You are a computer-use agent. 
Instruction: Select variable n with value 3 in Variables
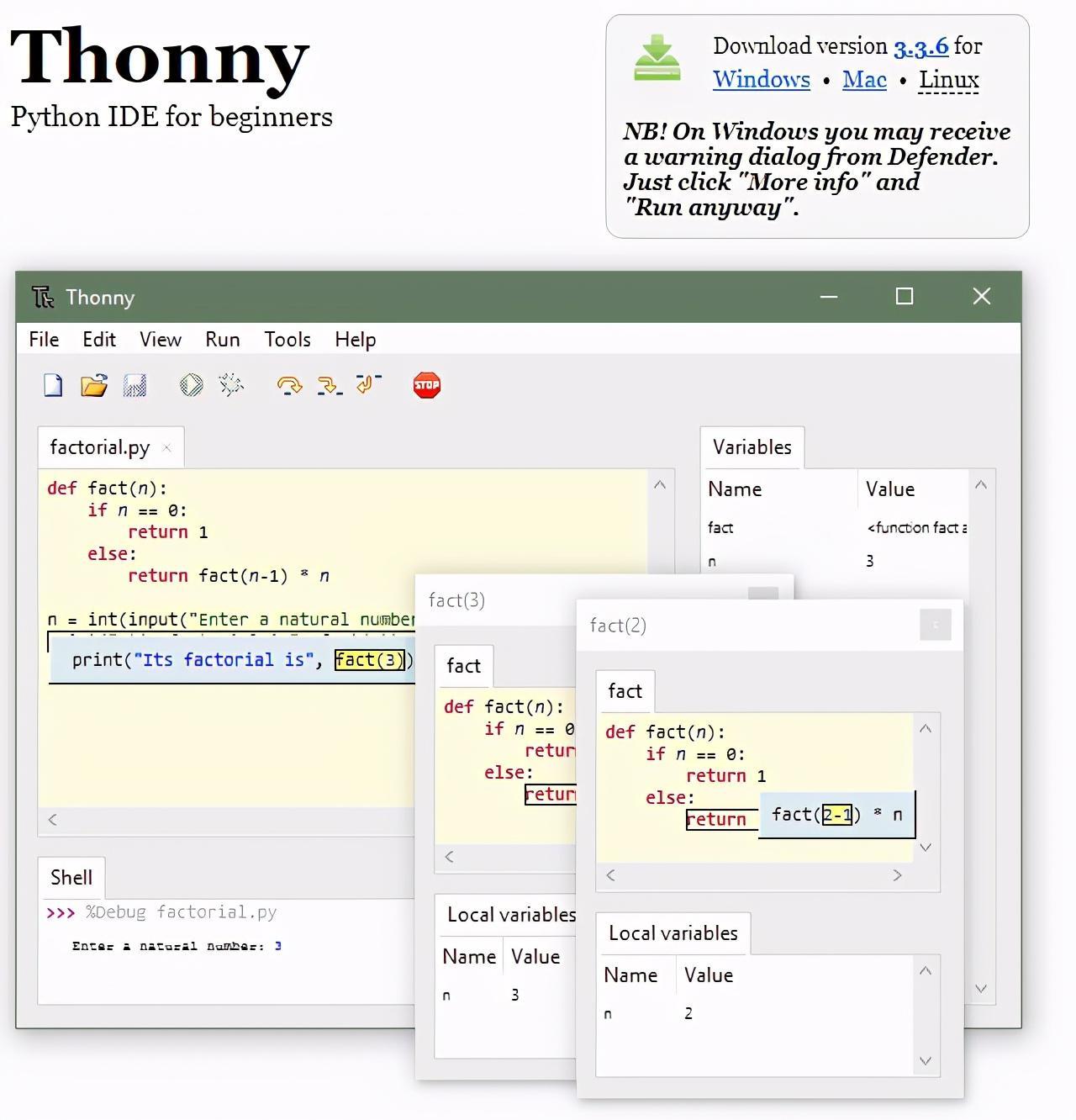click(x=836, y=561)
